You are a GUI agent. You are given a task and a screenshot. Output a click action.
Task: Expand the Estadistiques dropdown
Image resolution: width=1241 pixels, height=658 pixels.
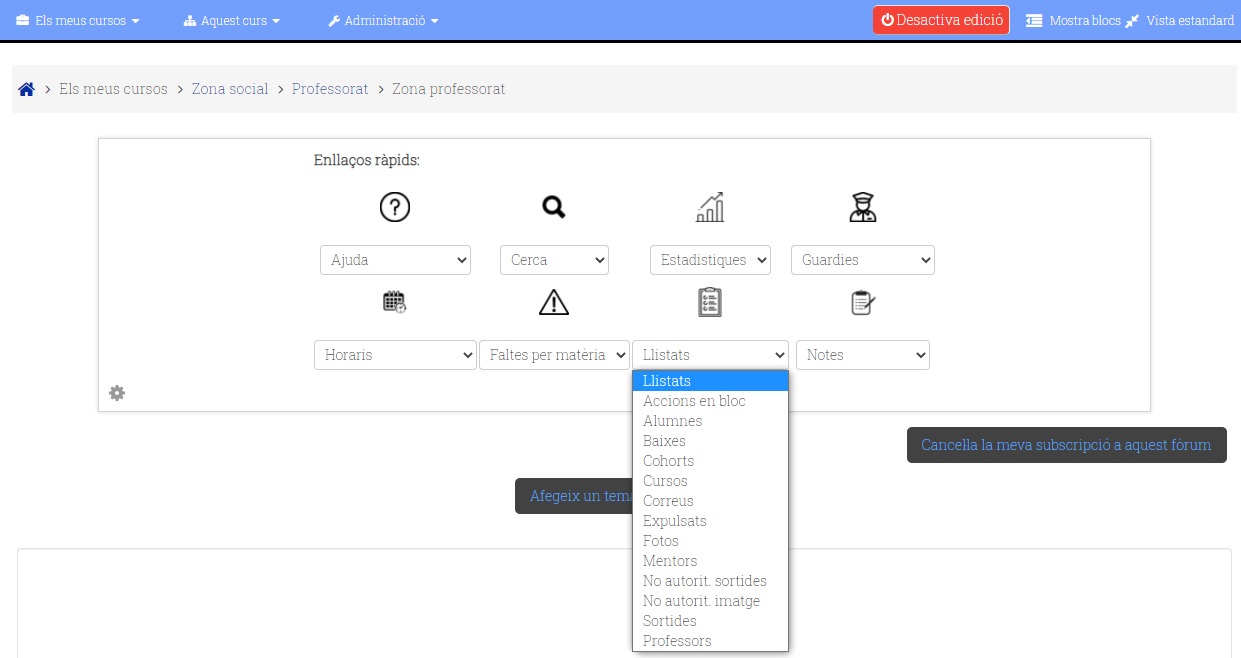pos(710,260)
